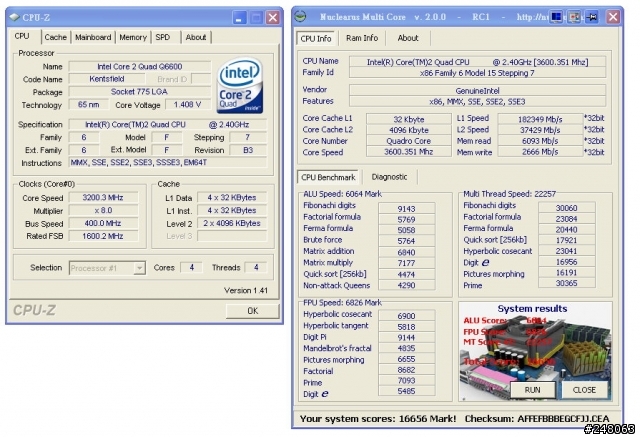The image size is (640, 437).
Task: Click the Non-attack Queens score 4290
Action: click(407, 285)
